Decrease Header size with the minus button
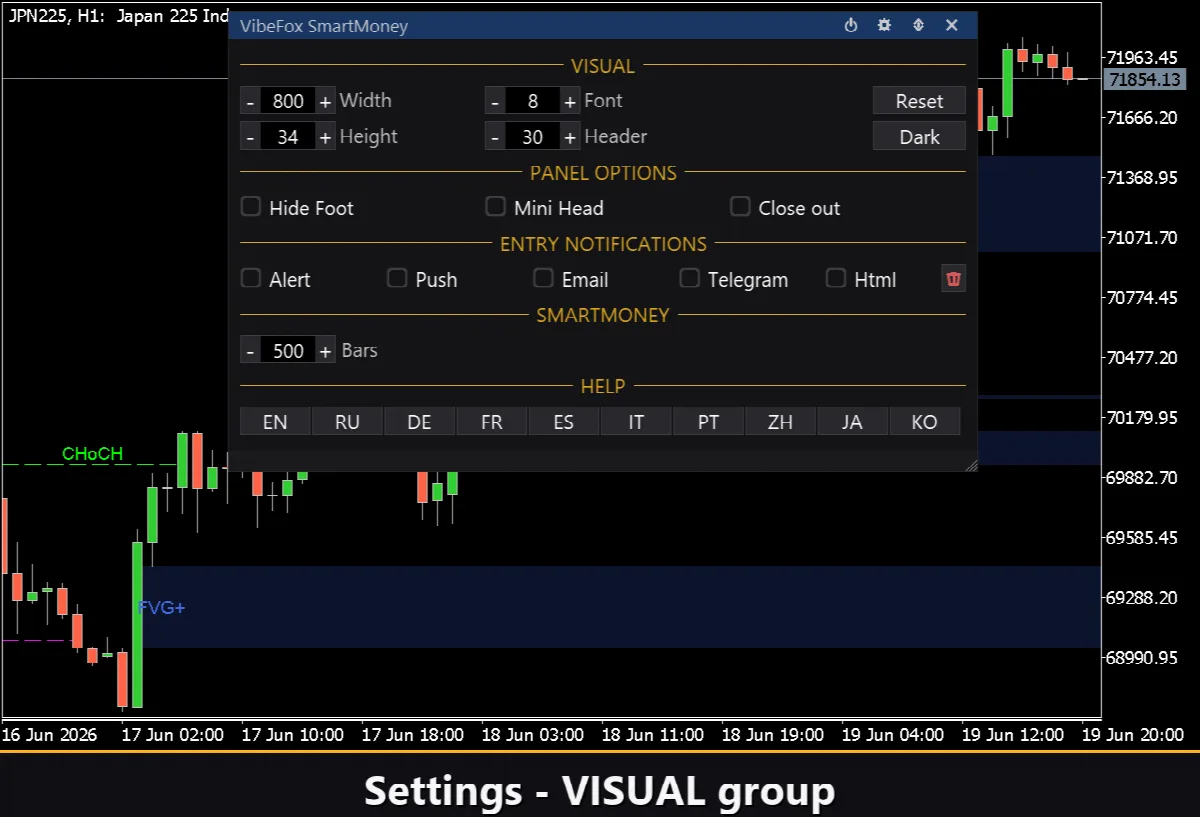 495,137
